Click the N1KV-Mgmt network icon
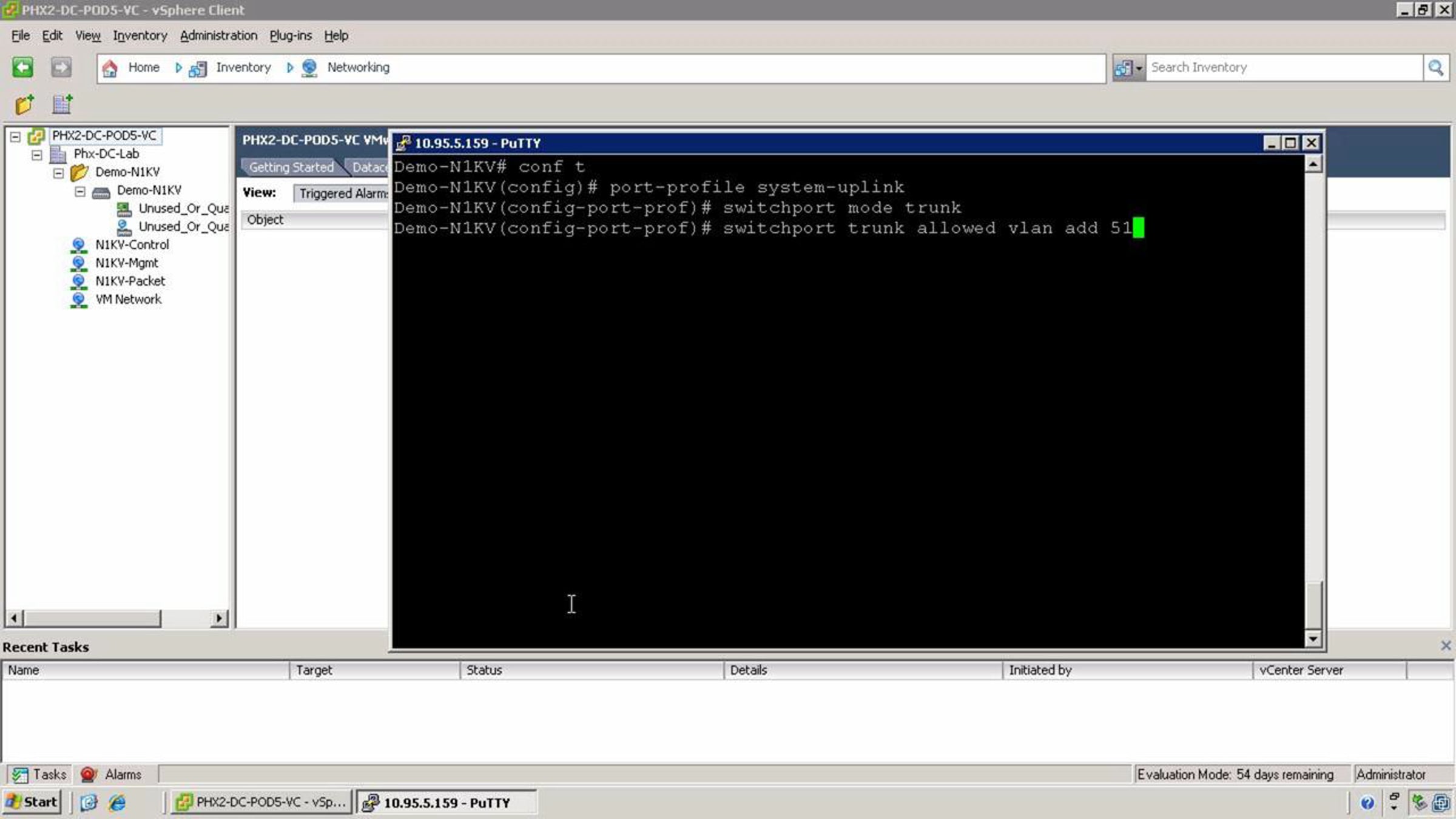 (x=78, y=263)
